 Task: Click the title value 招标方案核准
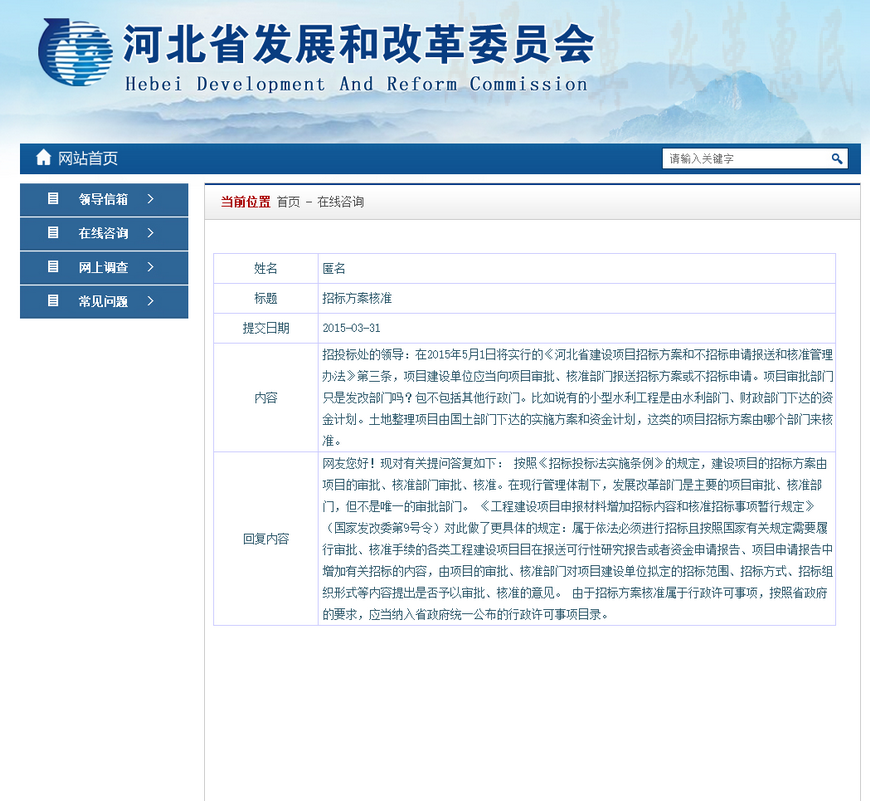(x=357, y=298)
